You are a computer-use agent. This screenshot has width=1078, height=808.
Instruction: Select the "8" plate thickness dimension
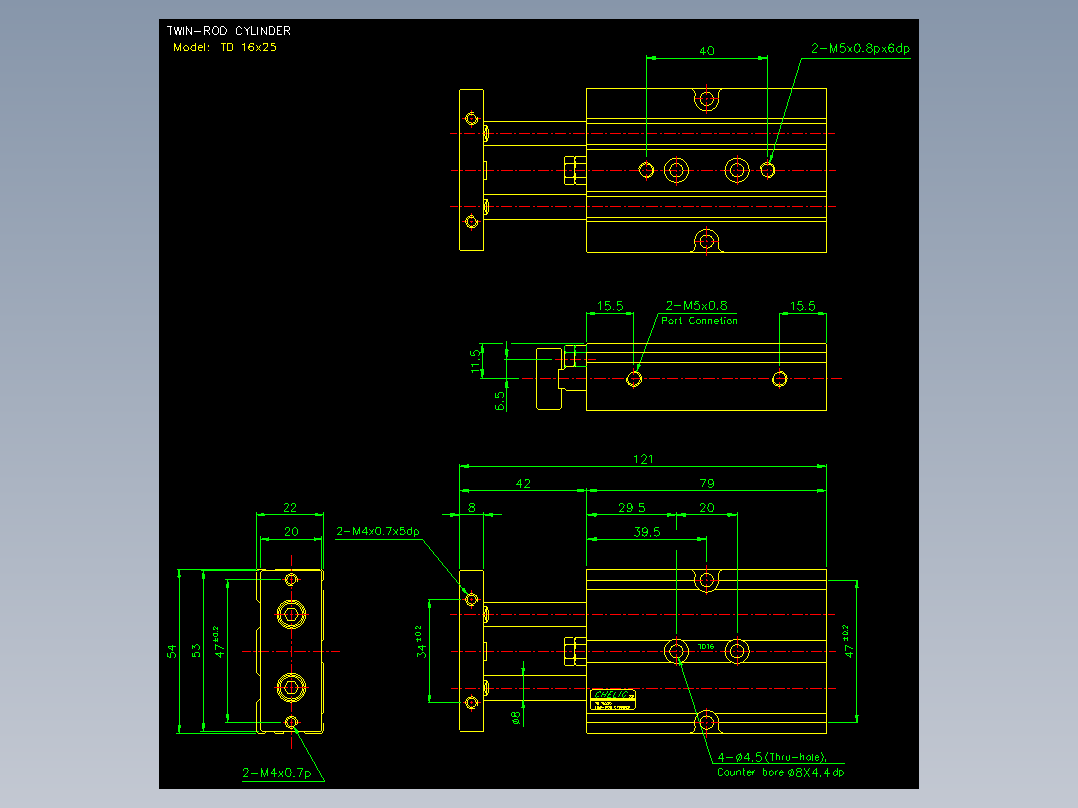tap(472, 507)
